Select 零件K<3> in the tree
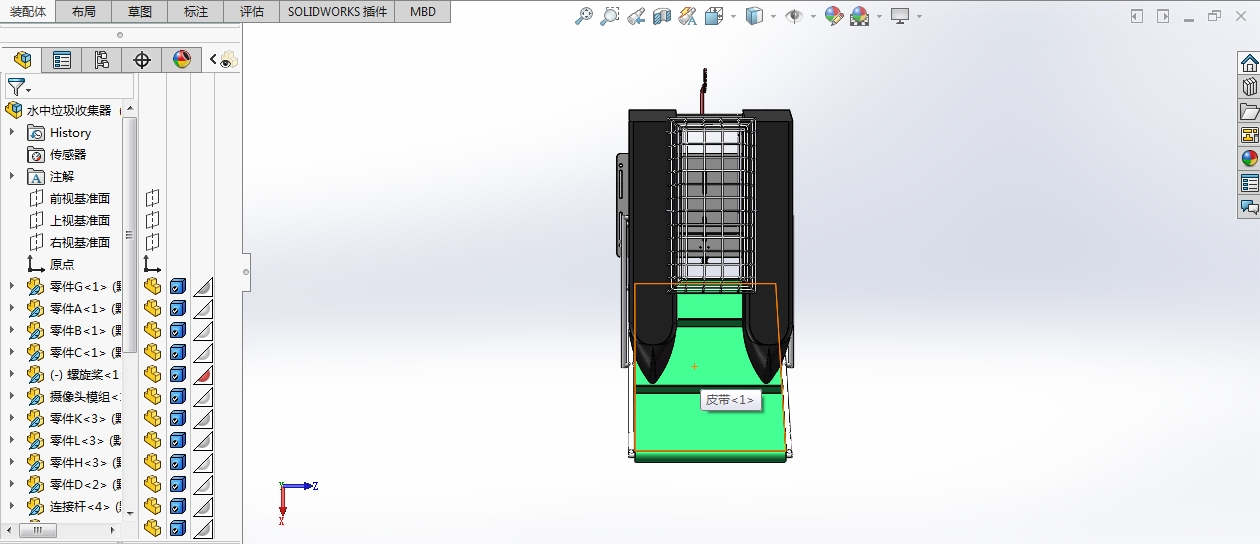Viewport: 1260px width, 544px height. (78, 418)
